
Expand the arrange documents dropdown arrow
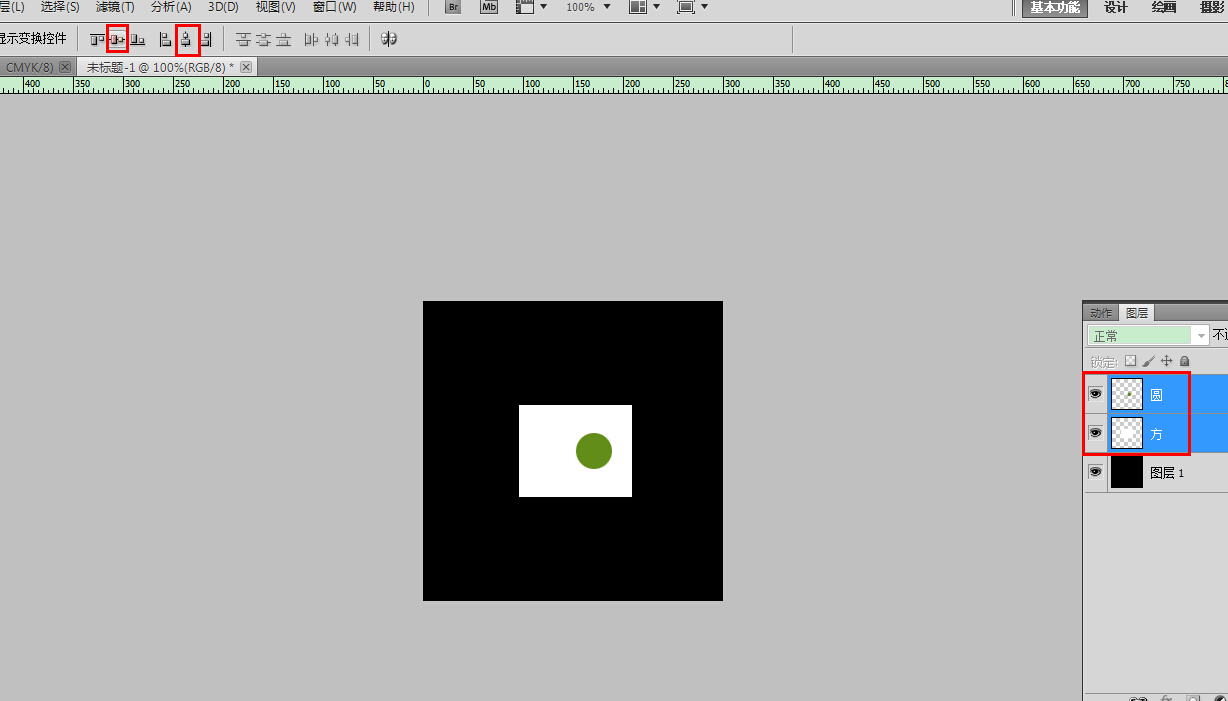[657, 7]
